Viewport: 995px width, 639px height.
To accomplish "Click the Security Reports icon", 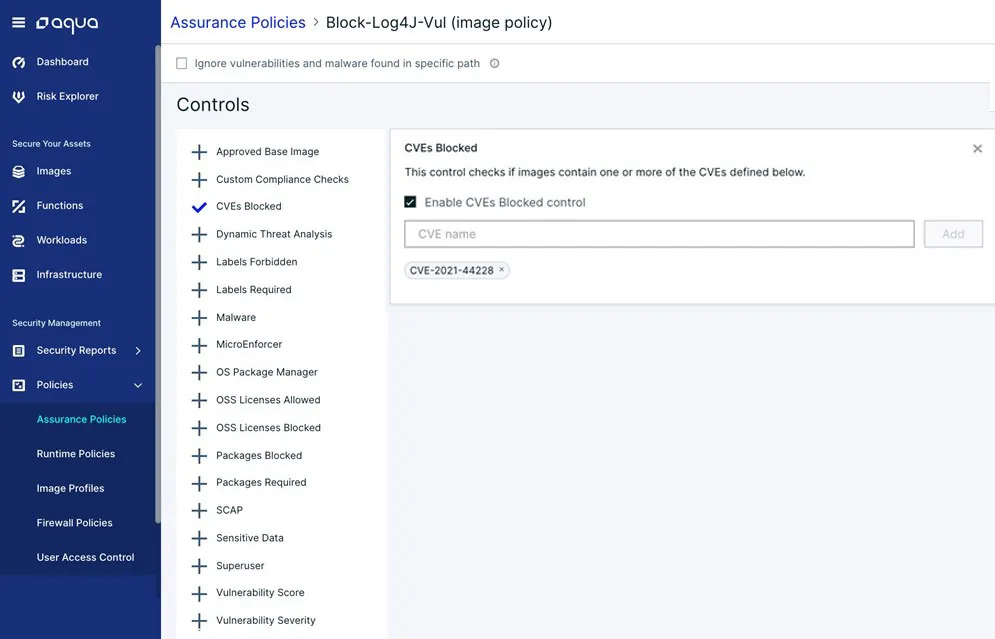I will click(18, 350).
